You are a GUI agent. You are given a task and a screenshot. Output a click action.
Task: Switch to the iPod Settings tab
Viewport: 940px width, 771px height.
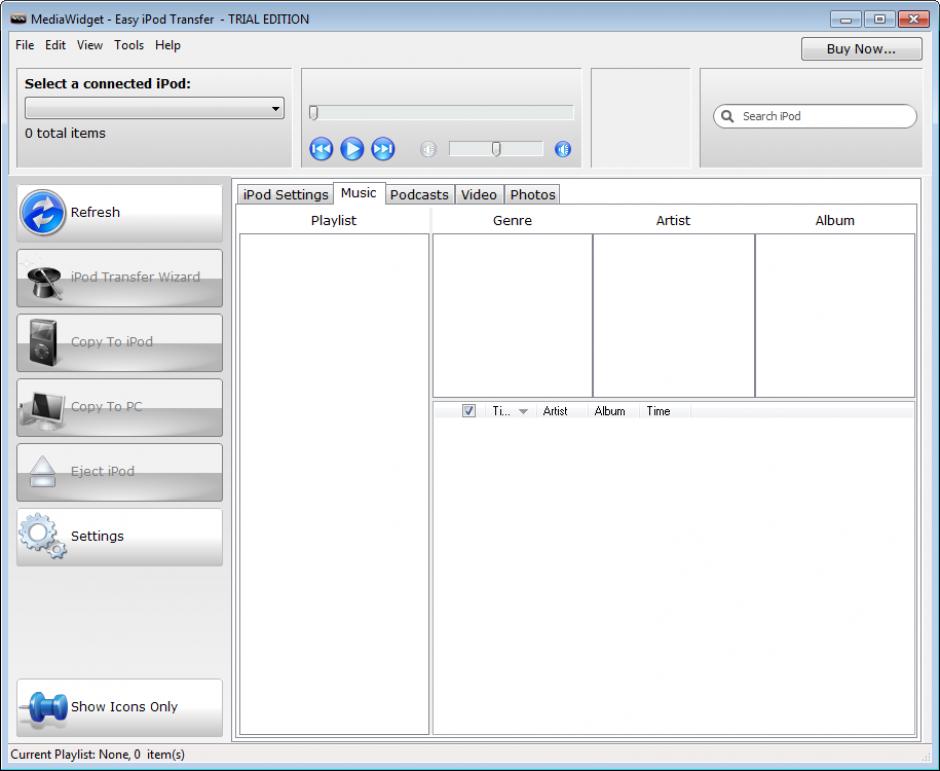tap(285, 194)
